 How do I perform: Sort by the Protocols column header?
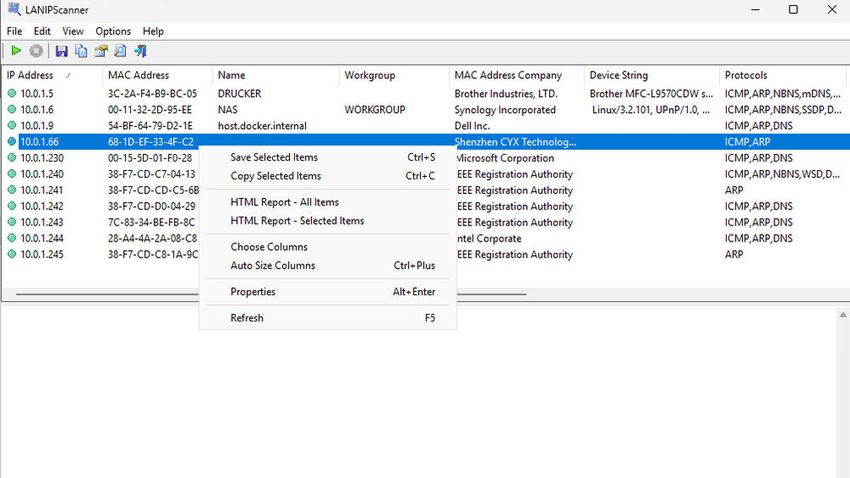[783, 75]
